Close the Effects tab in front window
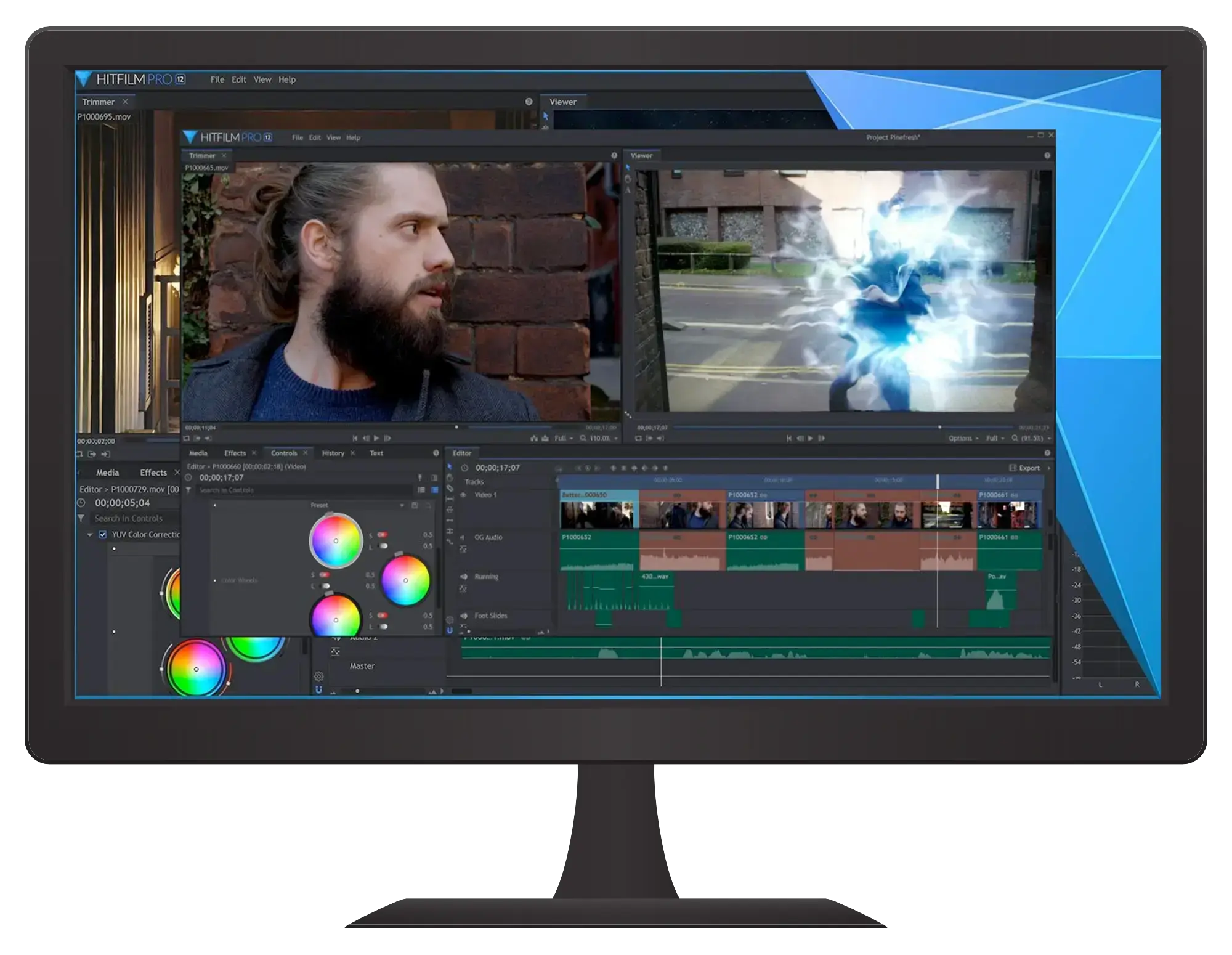This screenshot has width=1232, height=955. 254,453
